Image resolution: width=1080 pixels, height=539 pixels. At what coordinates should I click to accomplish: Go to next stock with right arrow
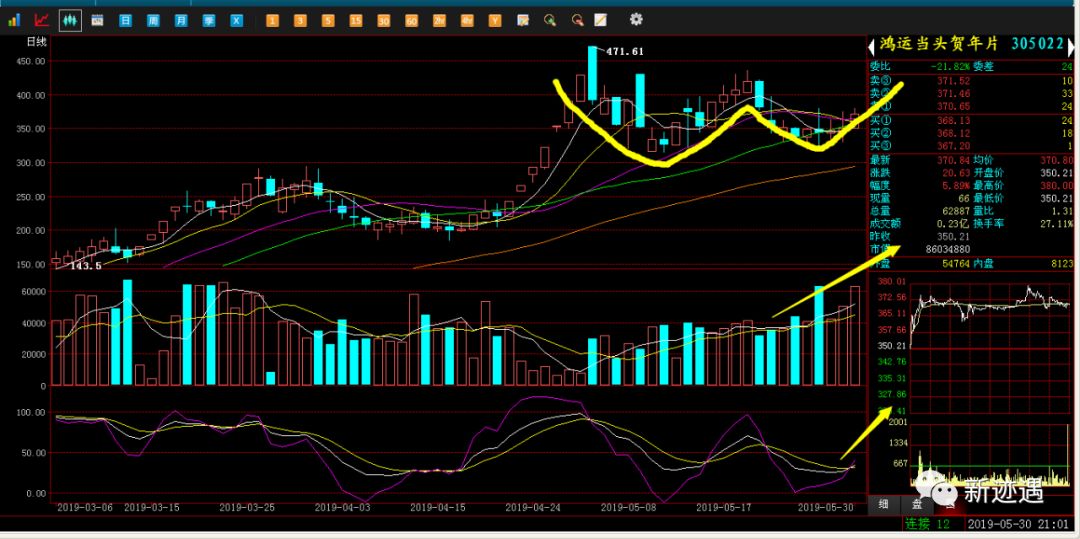coord(1070,47)
